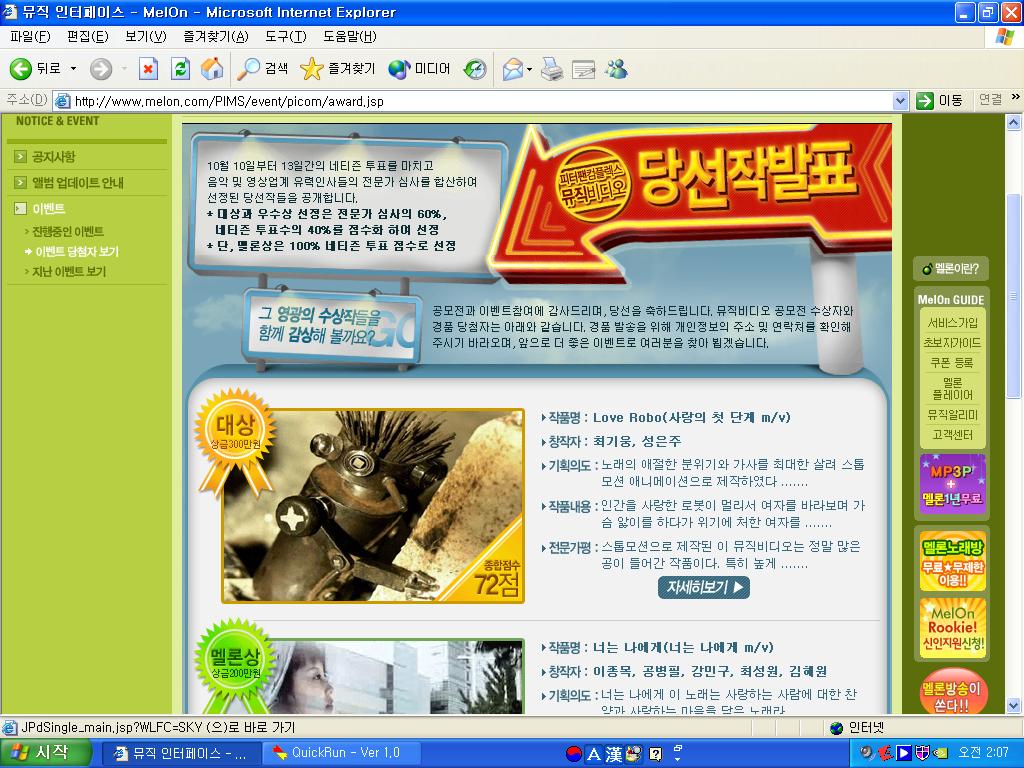The image size is (1024, 768).
Task: Click the address bar URL field
Action: (473, 101)
